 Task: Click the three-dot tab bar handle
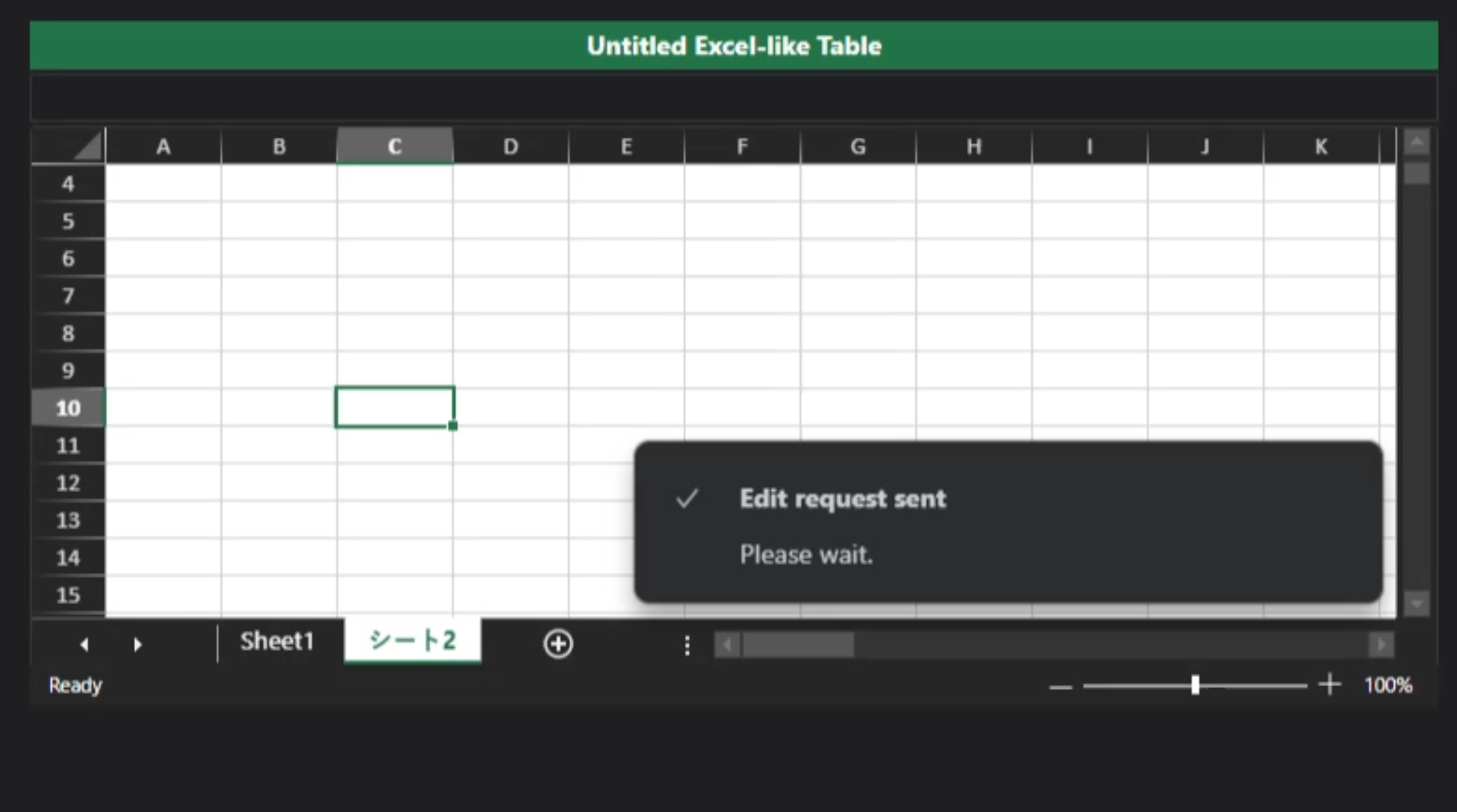click(x=687, y=646)
